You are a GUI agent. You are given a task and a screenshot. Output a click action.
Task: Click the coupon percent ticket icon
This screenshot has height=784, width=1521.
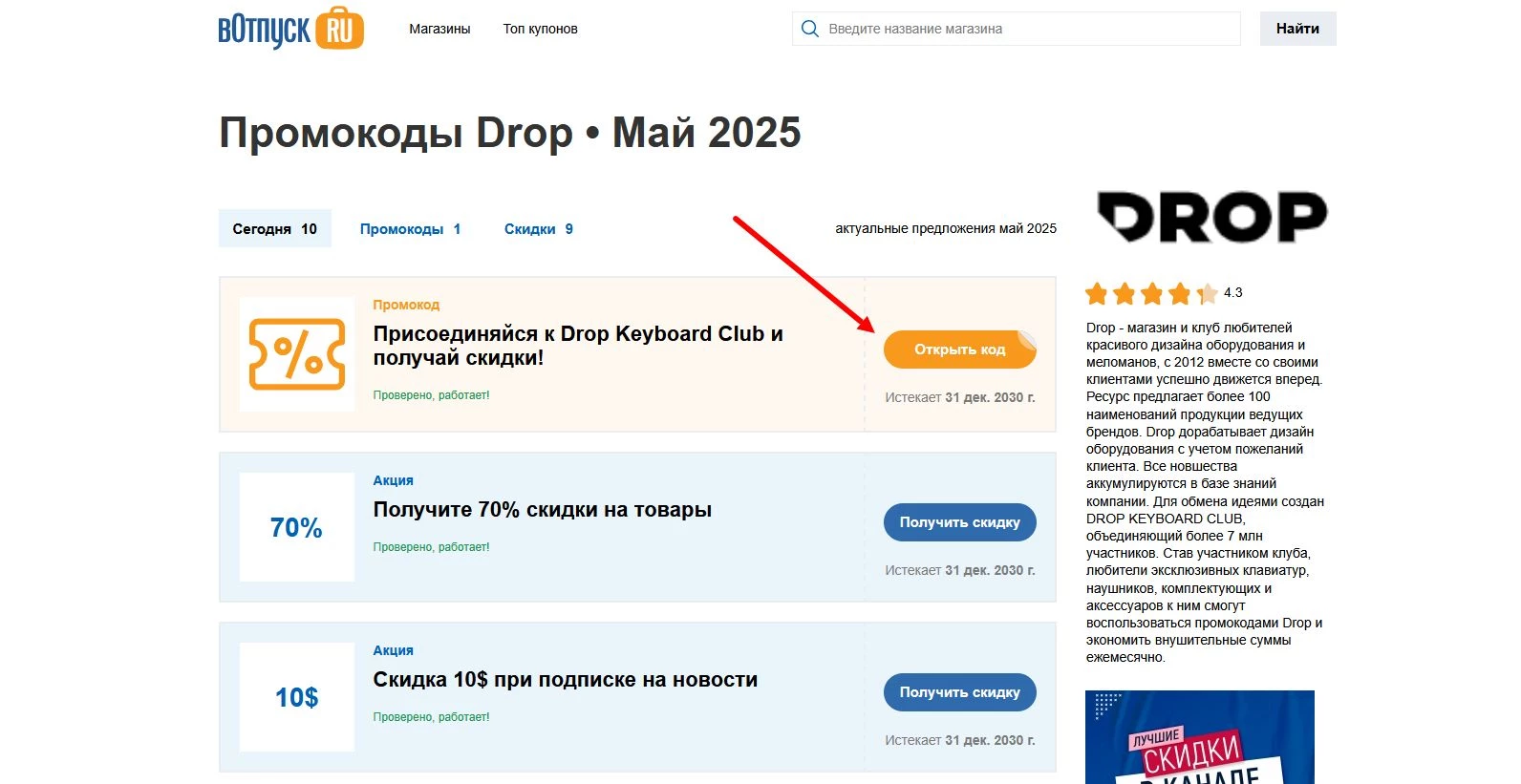point(297,354)
